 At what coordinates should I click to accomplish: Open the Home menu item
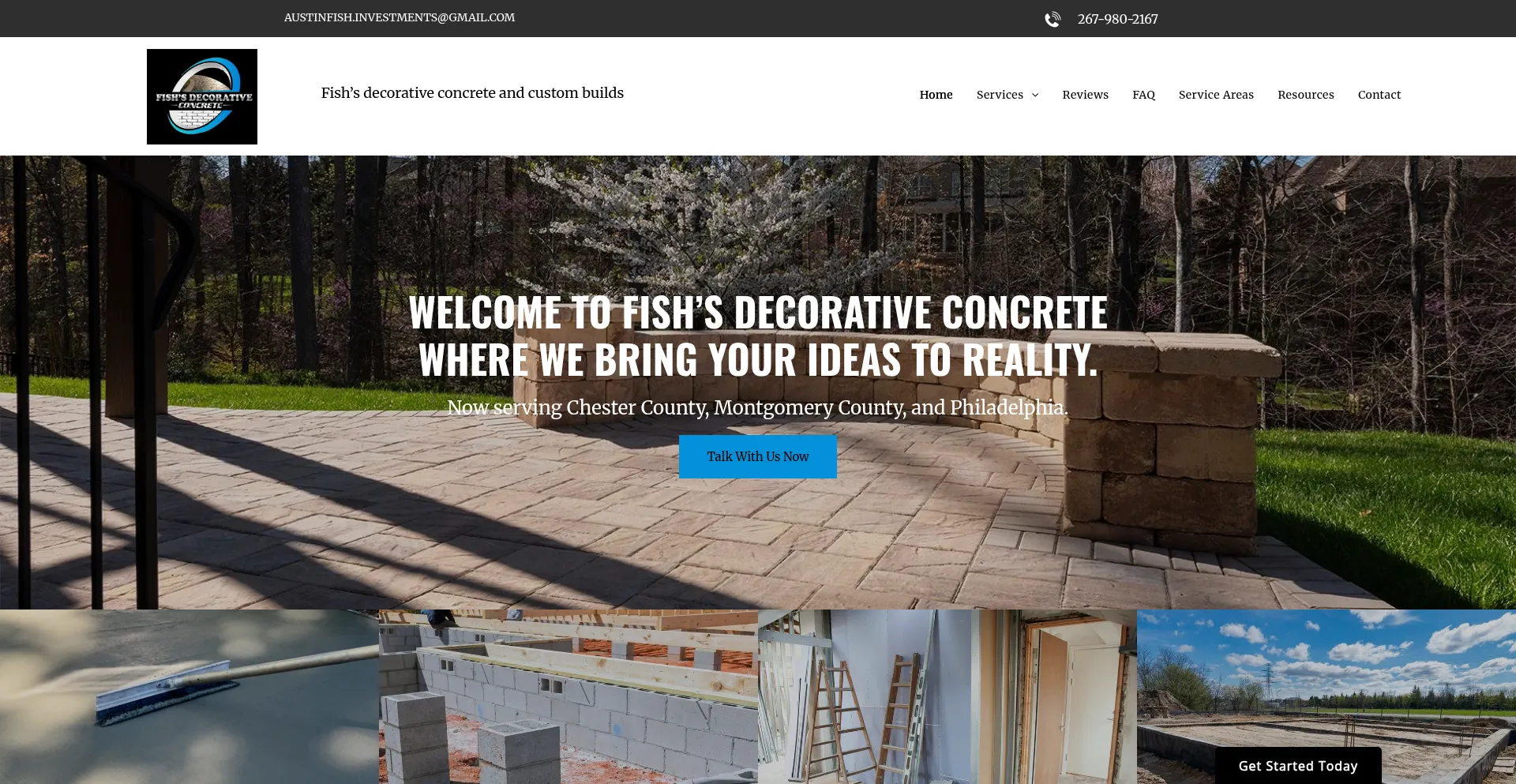pos(936,95)
